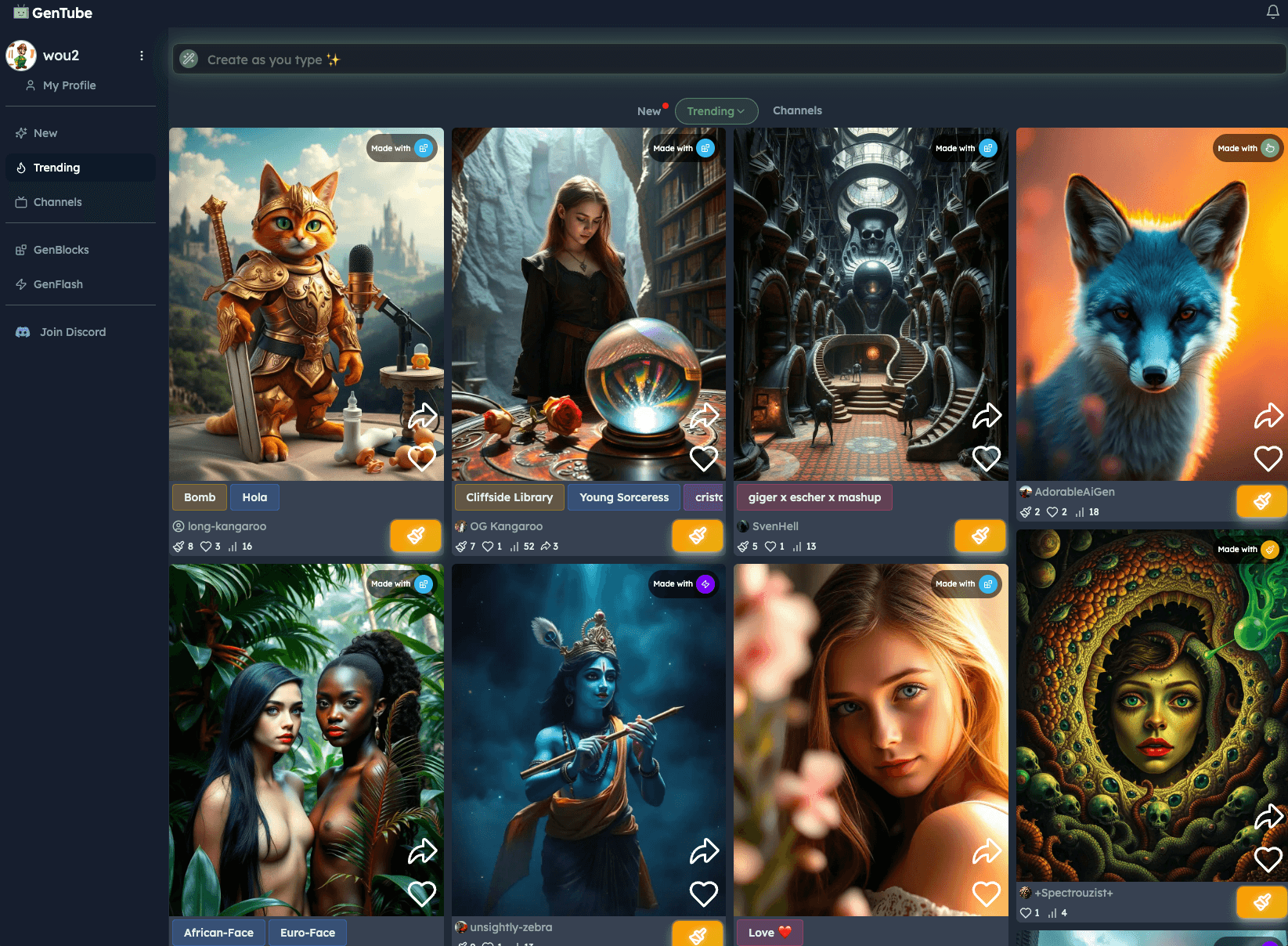Click the Create as you type input
The width and height of the screenshot is (1288, 946).
(729, 60)
